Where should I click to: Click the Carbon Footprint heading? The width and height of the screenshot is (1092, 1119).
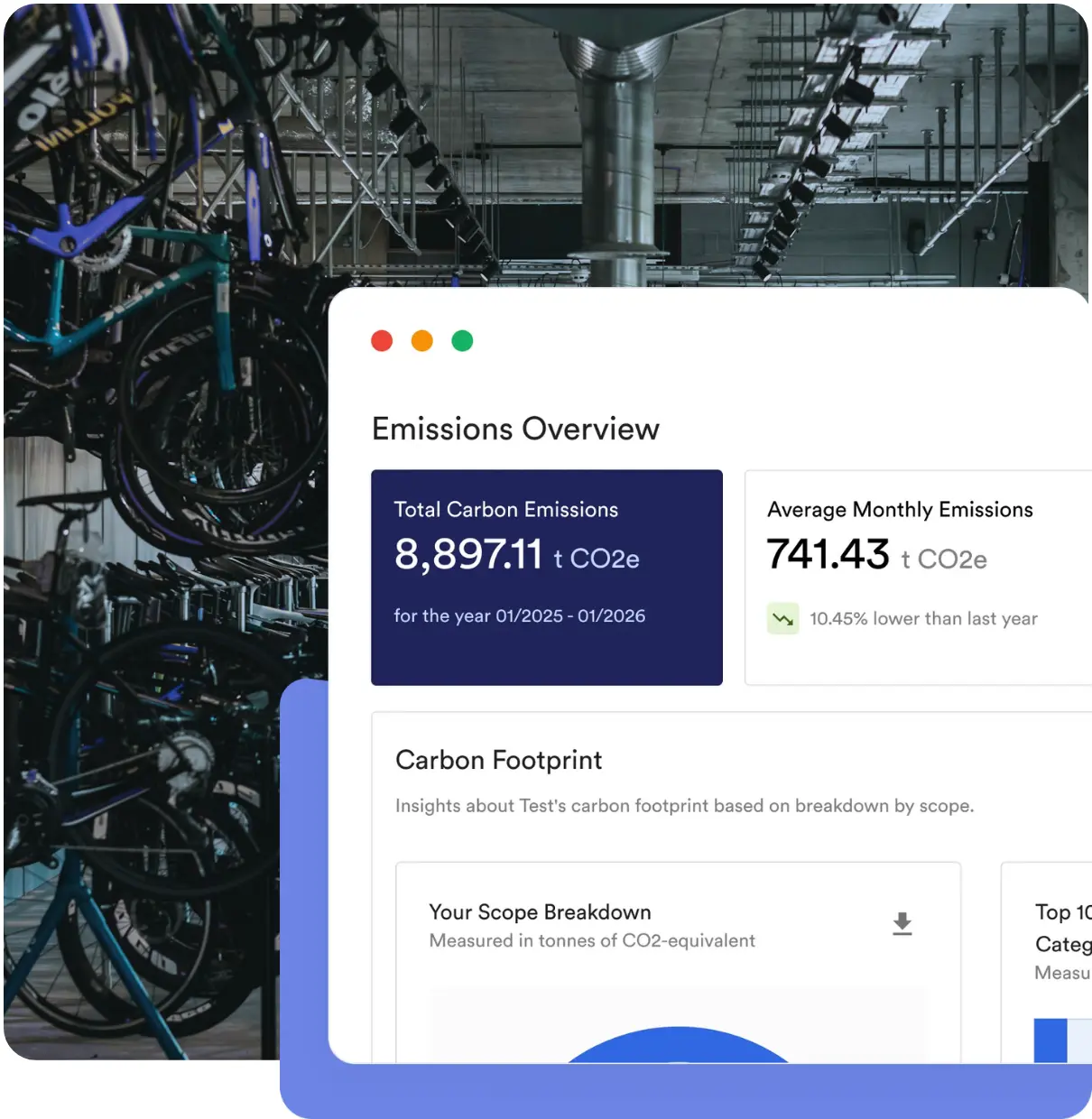tap(498, 761)
